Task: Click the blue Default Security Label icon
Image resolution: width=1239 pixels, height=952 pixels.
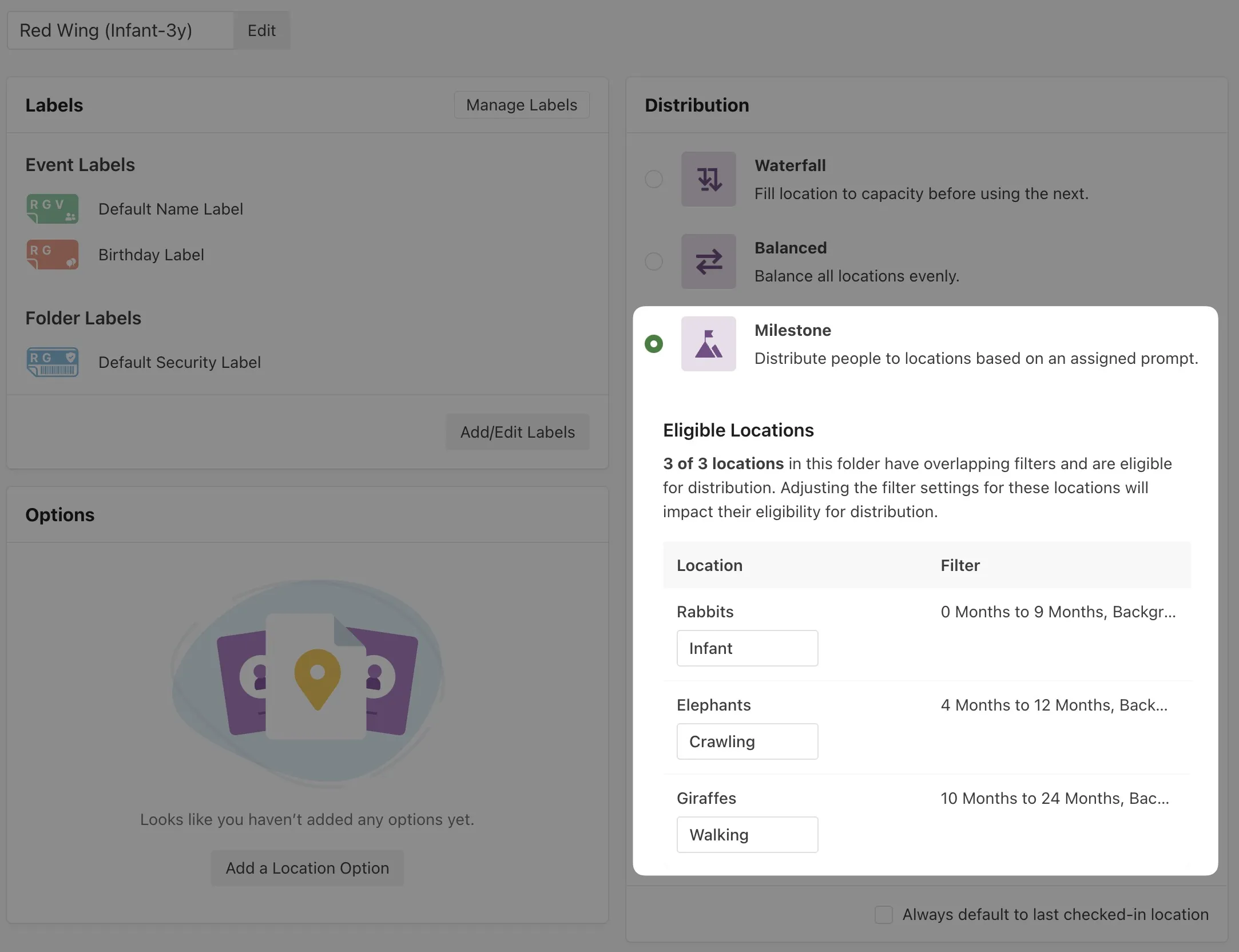Action: [52, 362]
